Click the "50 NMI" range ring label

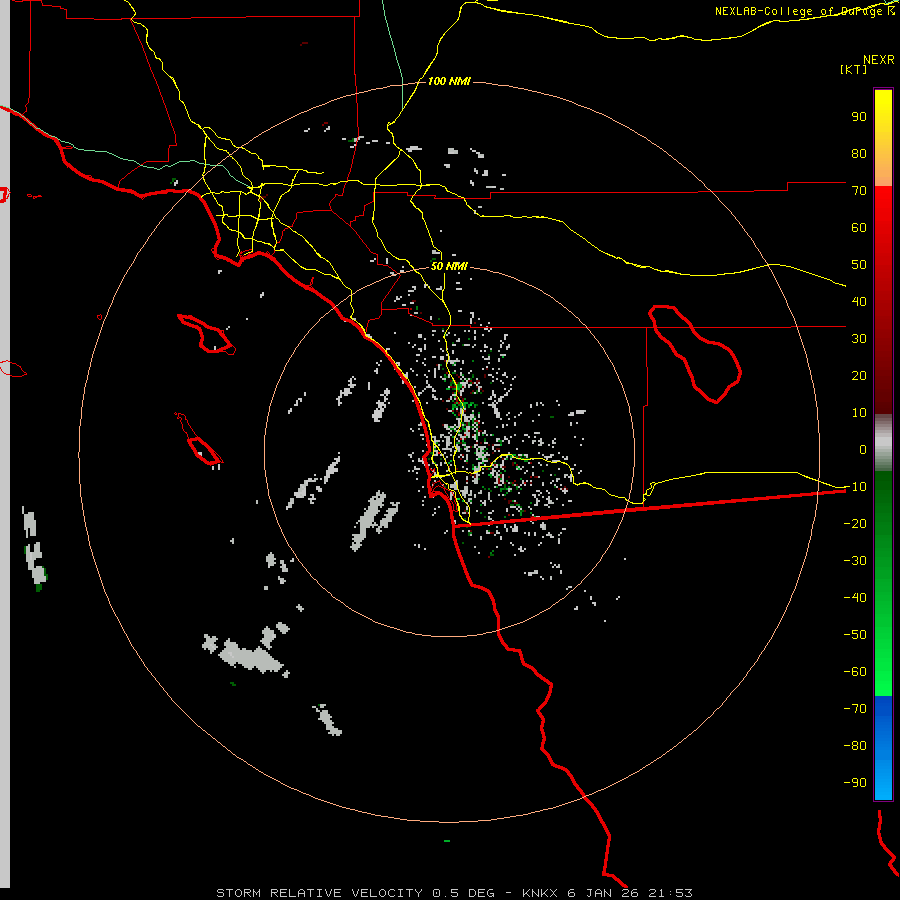pyautogui.click(x=449, y=266)
